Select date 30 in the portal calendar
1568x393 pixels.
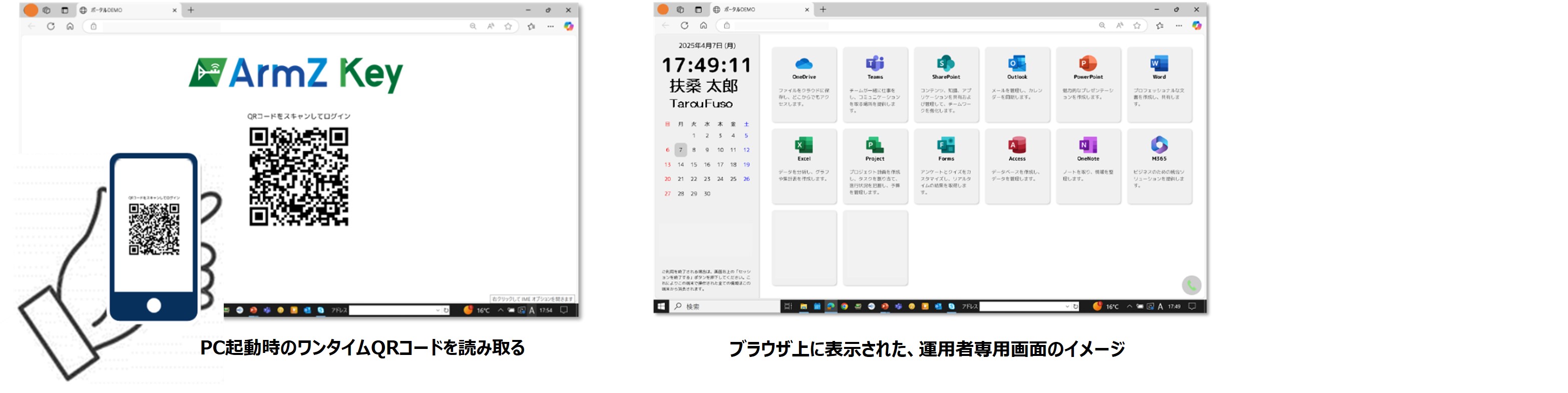click(707, 193)
